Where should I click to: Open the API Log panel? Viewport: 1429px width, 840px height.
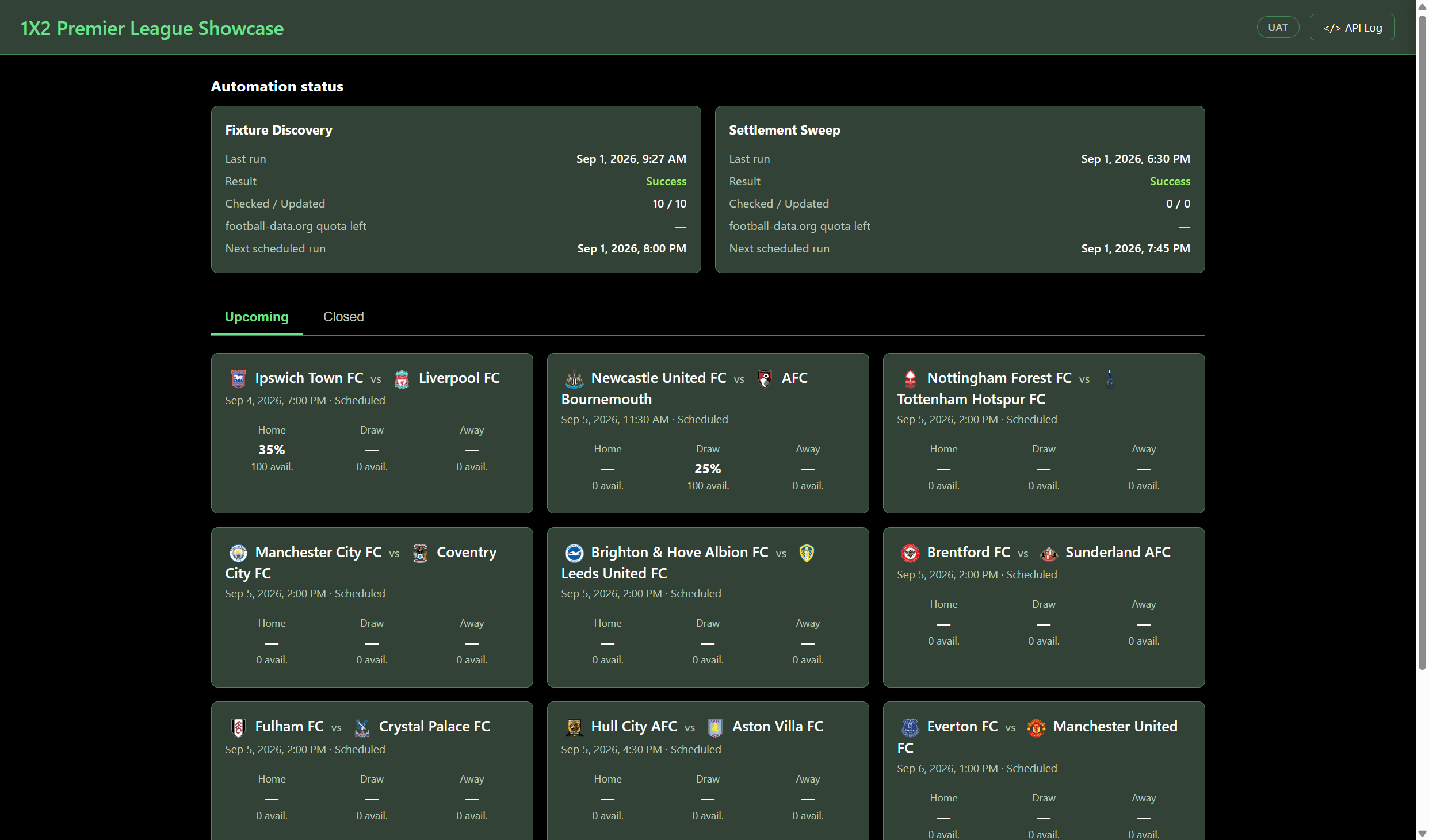coord(1352,28)
